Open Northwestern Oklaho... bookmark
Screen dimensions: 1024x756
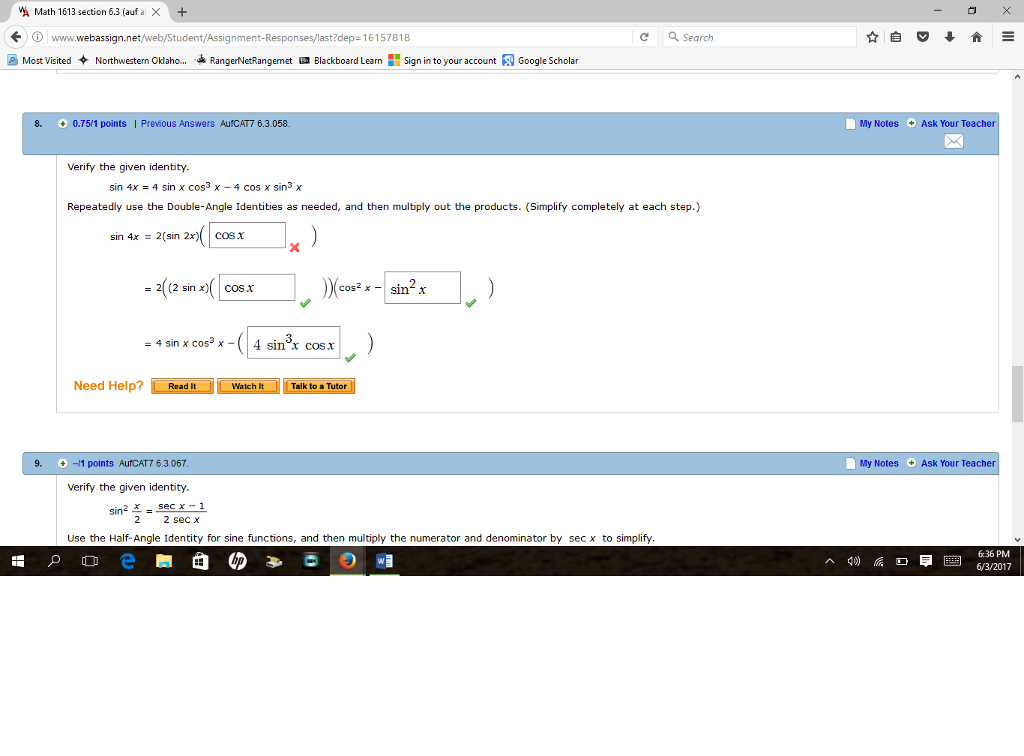click(133, 60)
